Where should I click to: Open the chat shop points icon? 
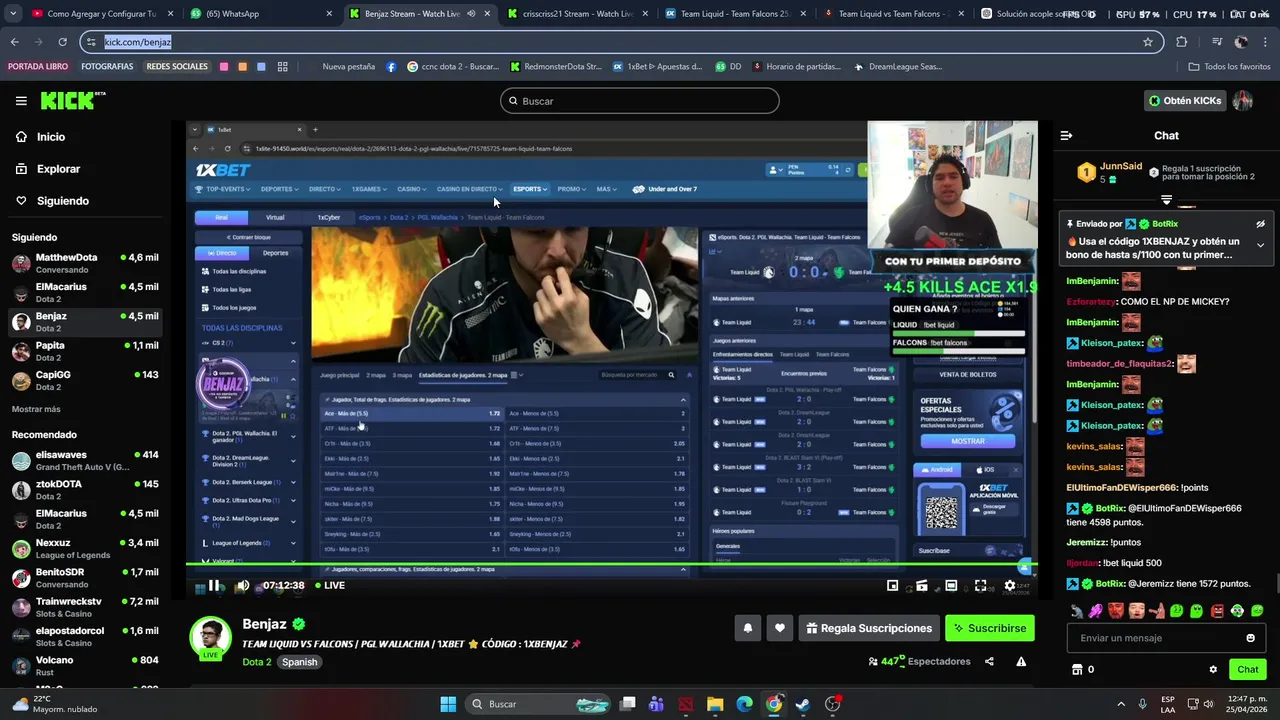tap(1077, 670)
